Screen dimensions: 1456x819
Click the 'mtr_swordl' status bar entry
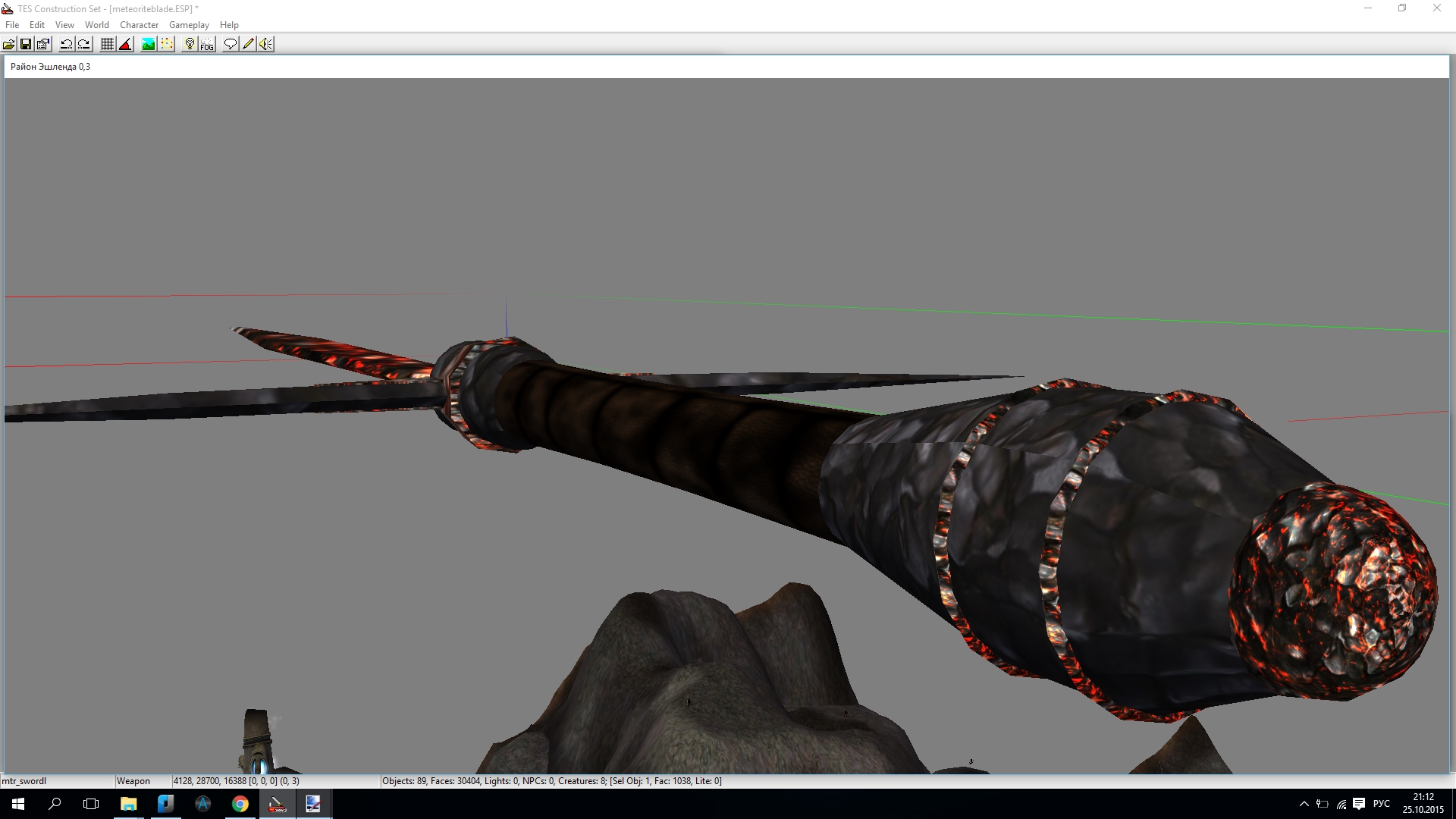click(x=24, y=781)
